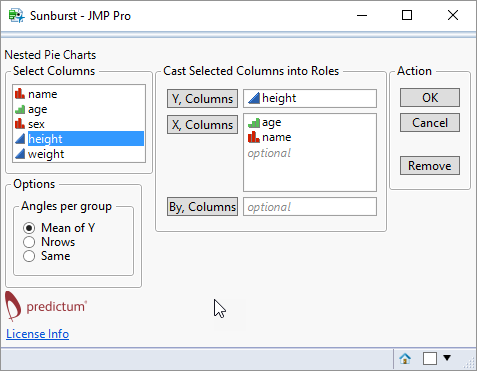This screenshot has height=371, width=477.
Task: Click the predictum logo
Action: [x=46, y=306]
